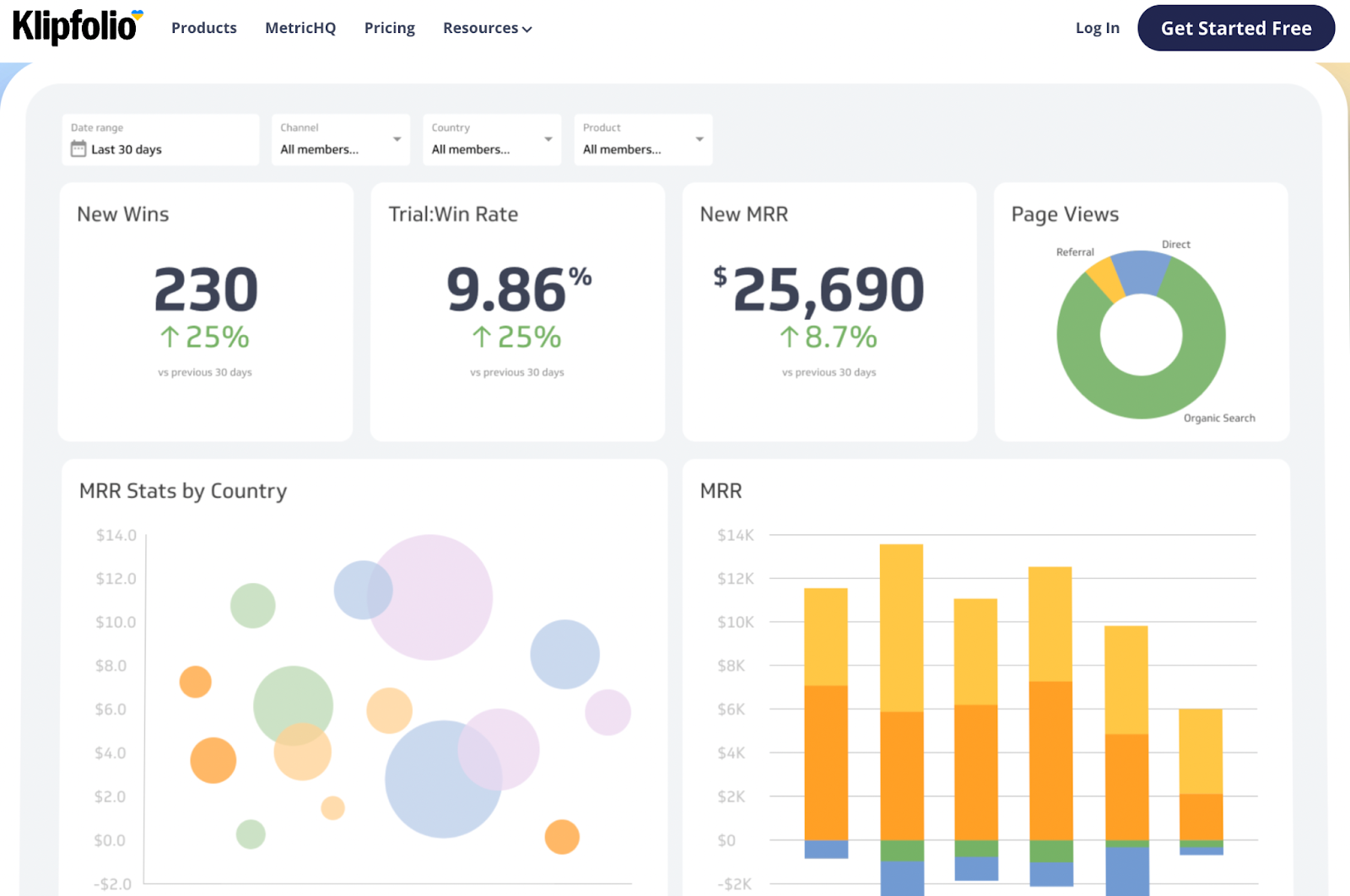1350x896 pixels.
Task: Click the Log In link
Action: point(1097,28)
